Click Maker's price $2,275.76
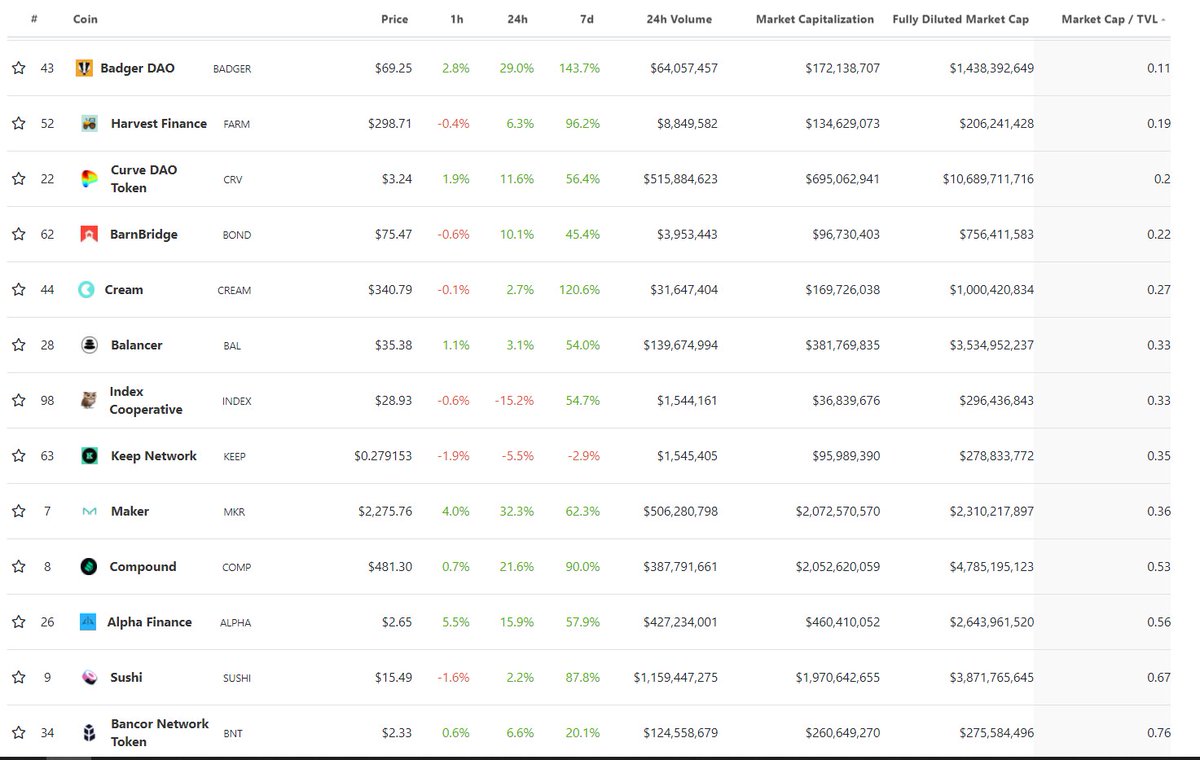The width and height of the screenshot is (1200, 760). pos(385,511)
